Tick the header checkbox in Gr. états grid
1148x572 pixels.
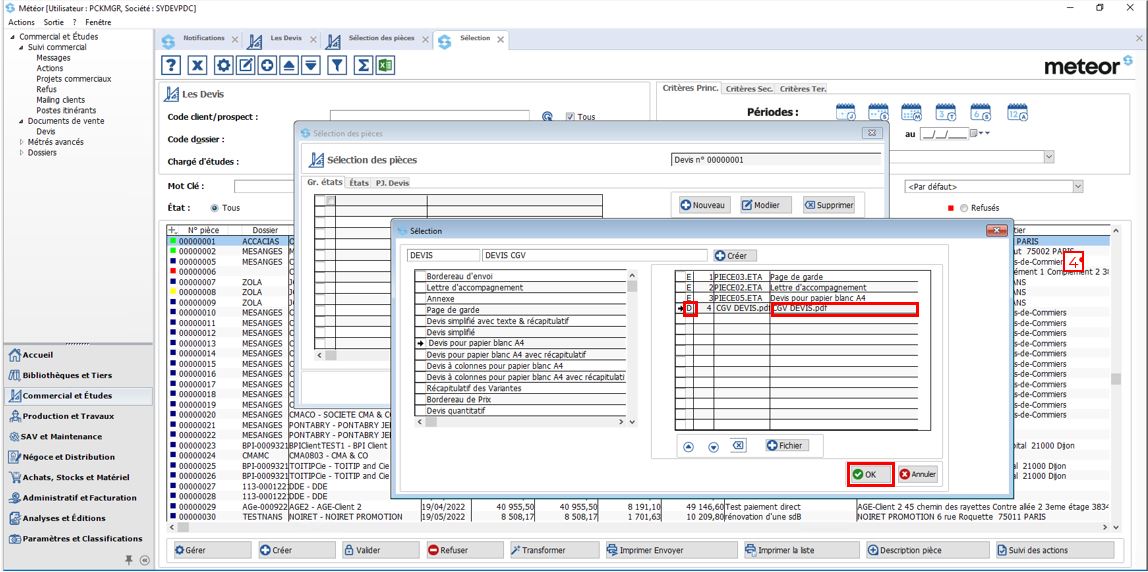tap(331, 200)
